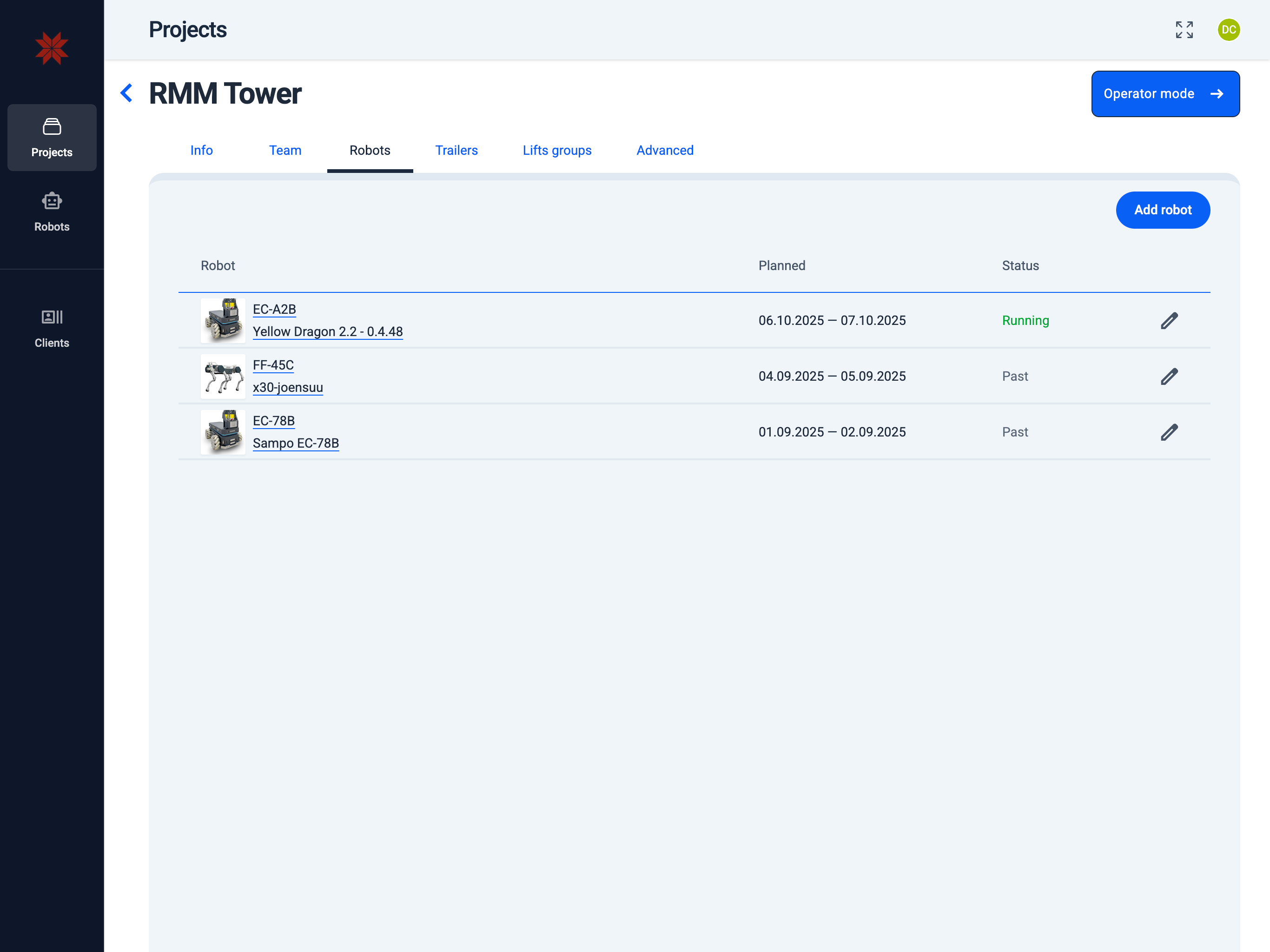The width and height of the screenshot is (1270, 952).
Task: Open the Lifts groups tab
Action: (557, 151)
